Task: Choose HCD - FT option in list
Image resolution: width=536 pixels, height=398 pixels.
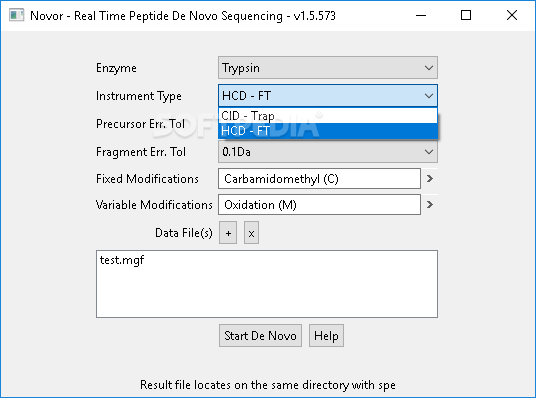Action: click(x=327, y=131)
